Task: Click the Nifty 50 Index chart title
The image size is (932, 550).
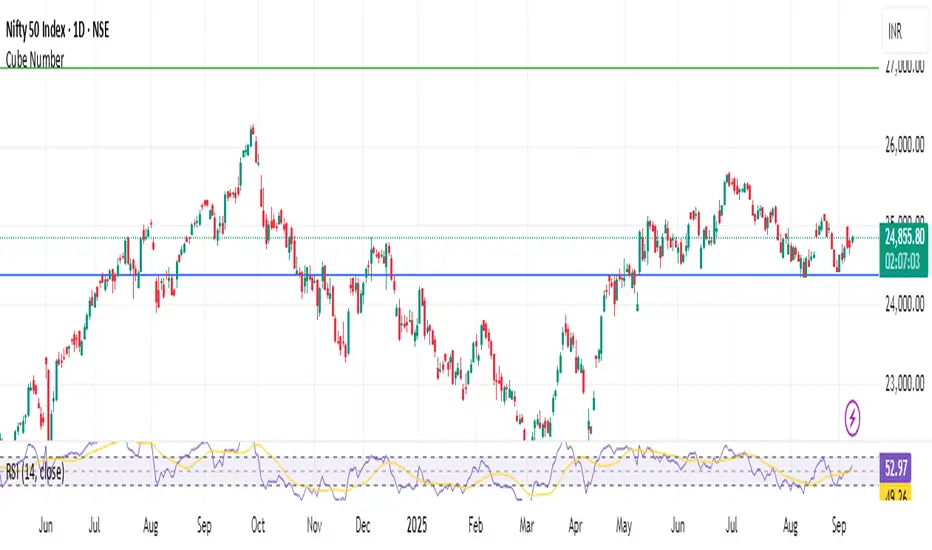Action: tap(58, 30)
